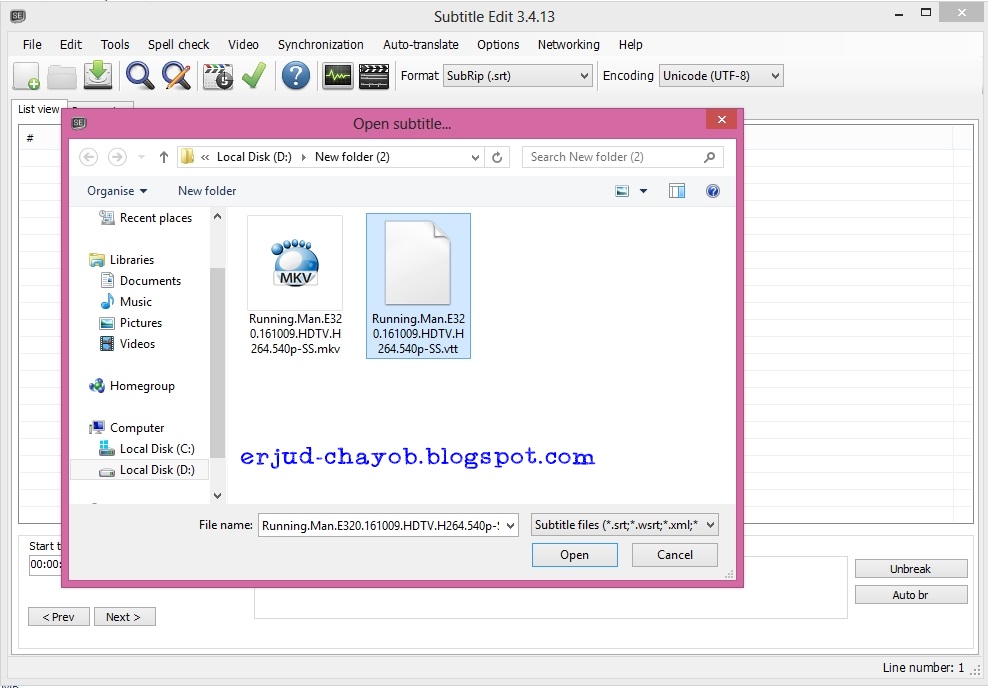
Task: Select the Videos library
Action: [127, 343]
